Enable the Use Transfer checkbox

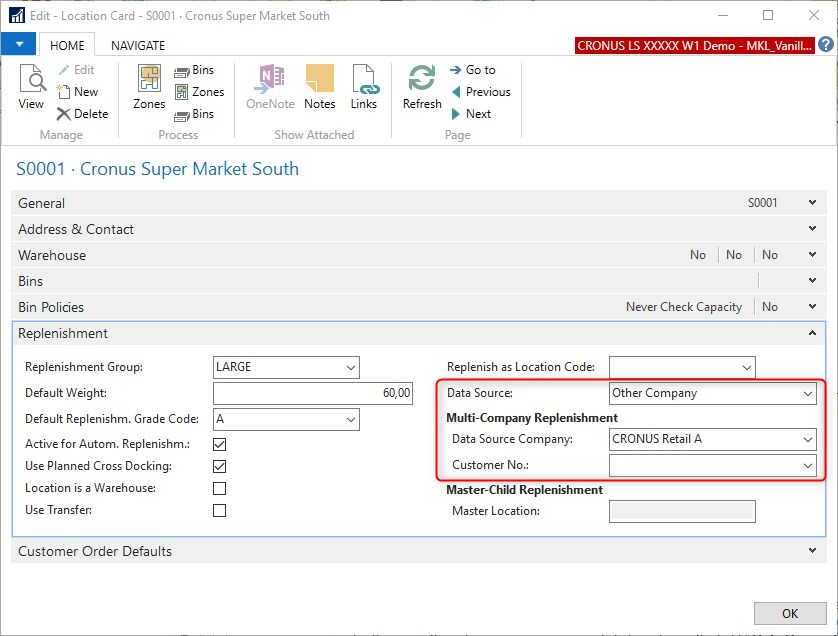[x=220, y=511]
